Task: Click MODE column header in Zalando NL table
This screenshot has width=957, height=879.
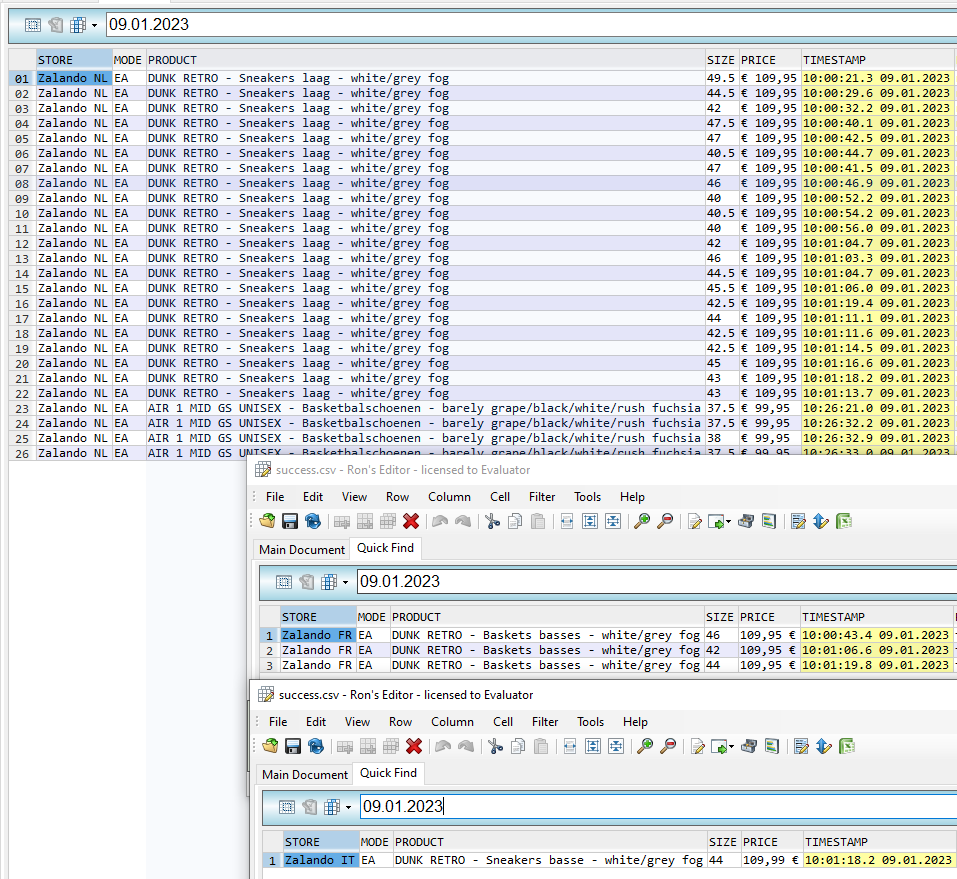Action: [128, 60]
